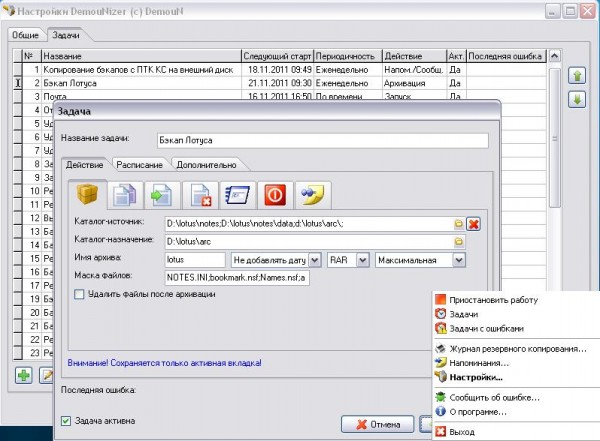
Task: Click the green plus add task button
Action: coord(22,374)
